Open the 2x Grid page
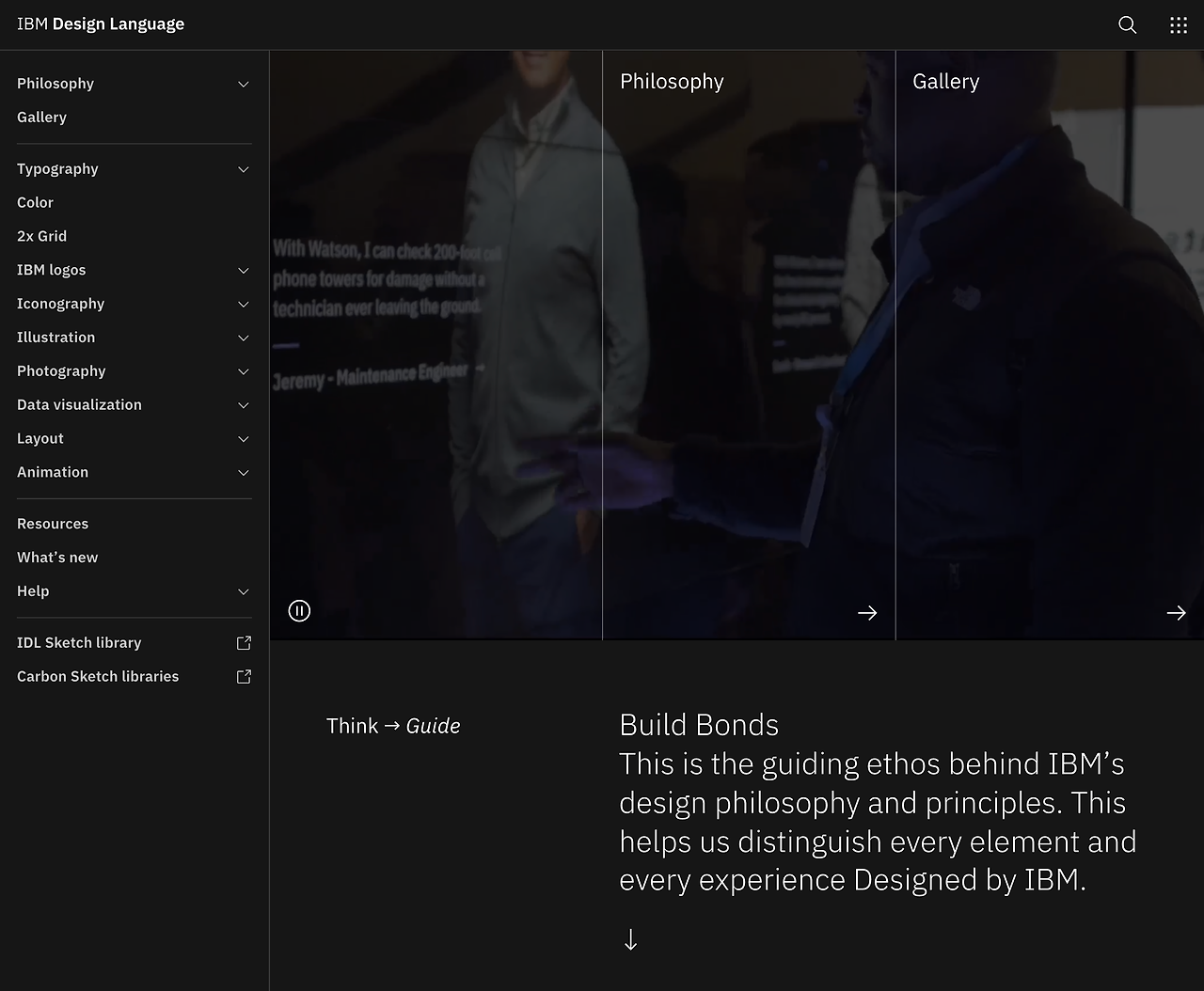The image size is (1204, 991). (41, 236)
